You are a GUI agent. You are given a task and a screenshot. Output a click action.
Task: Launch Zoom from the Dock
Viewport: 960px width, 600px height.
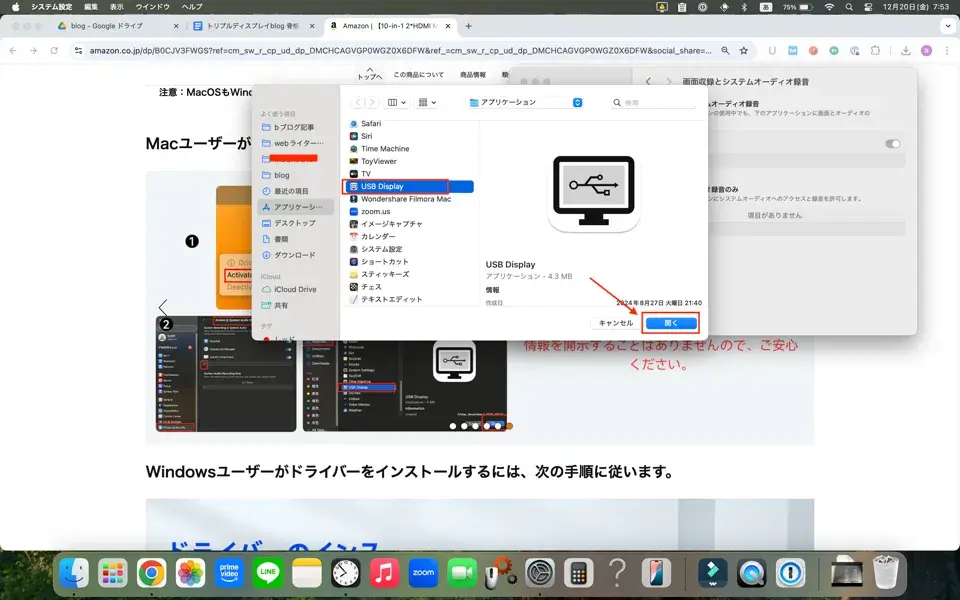(x=423, y=574)
